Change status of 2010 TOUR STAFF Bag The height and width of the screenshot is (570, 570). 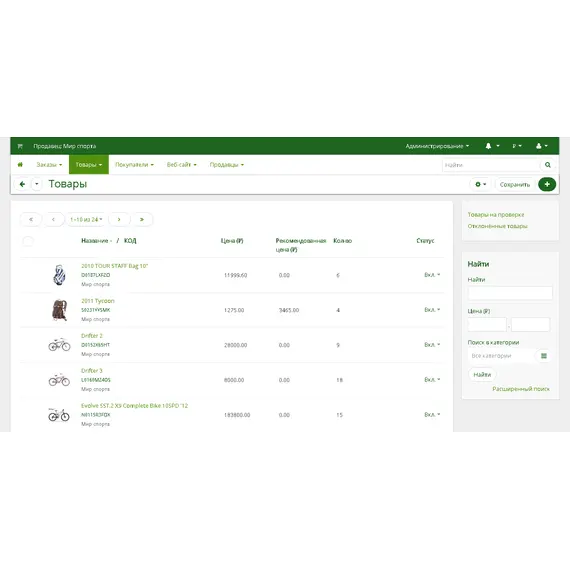[x=432, y=275]
